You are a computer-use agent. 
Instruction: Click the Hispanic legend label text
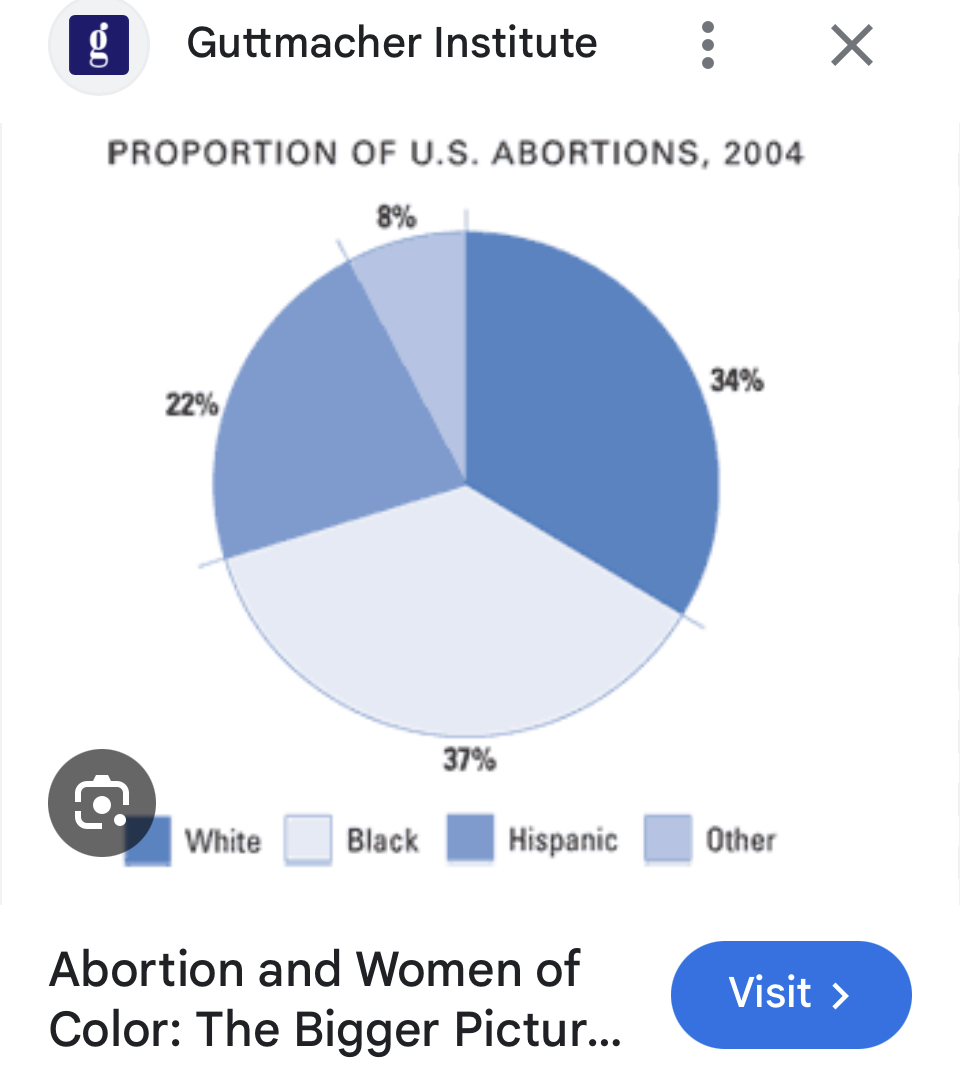click(x=563, y=839)
